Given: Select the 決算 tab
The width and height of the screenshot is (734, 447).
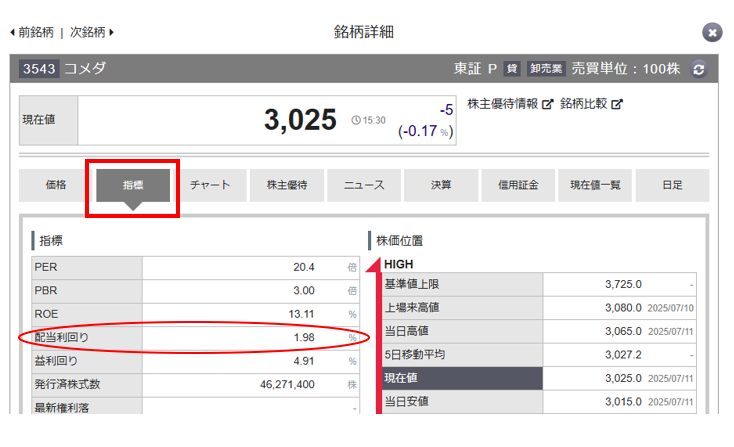Looking at the screenshot, I should (x=441, y=185).
